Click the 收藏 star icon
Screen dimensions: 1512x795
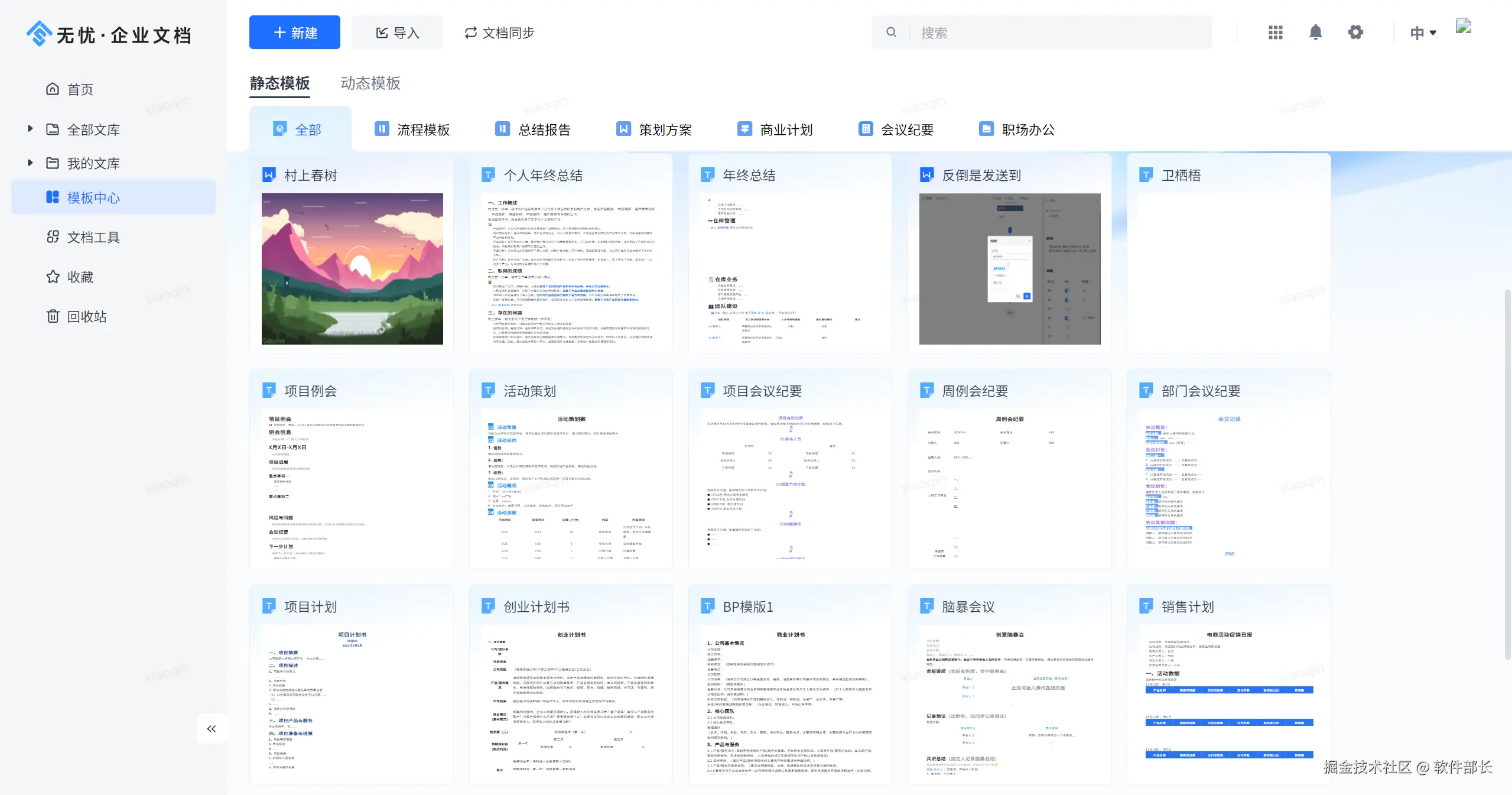[x=53, y=277]
